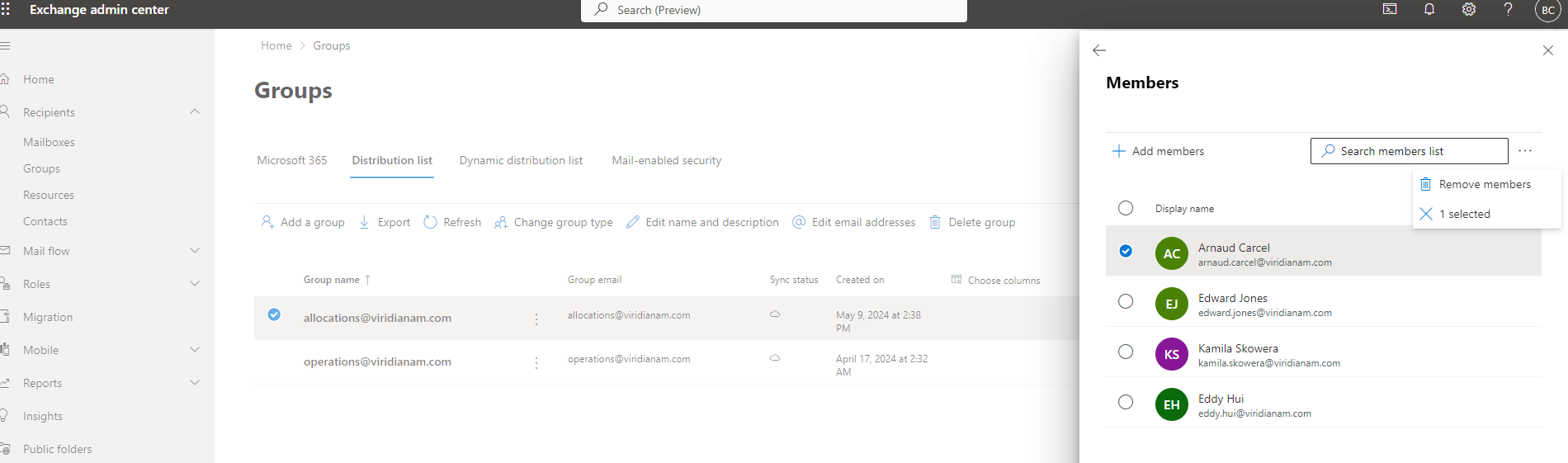This screenshot has width=1568, height=463.
Task: Open Mailboxes in sidebar
Action: click(x=49, y=142)
